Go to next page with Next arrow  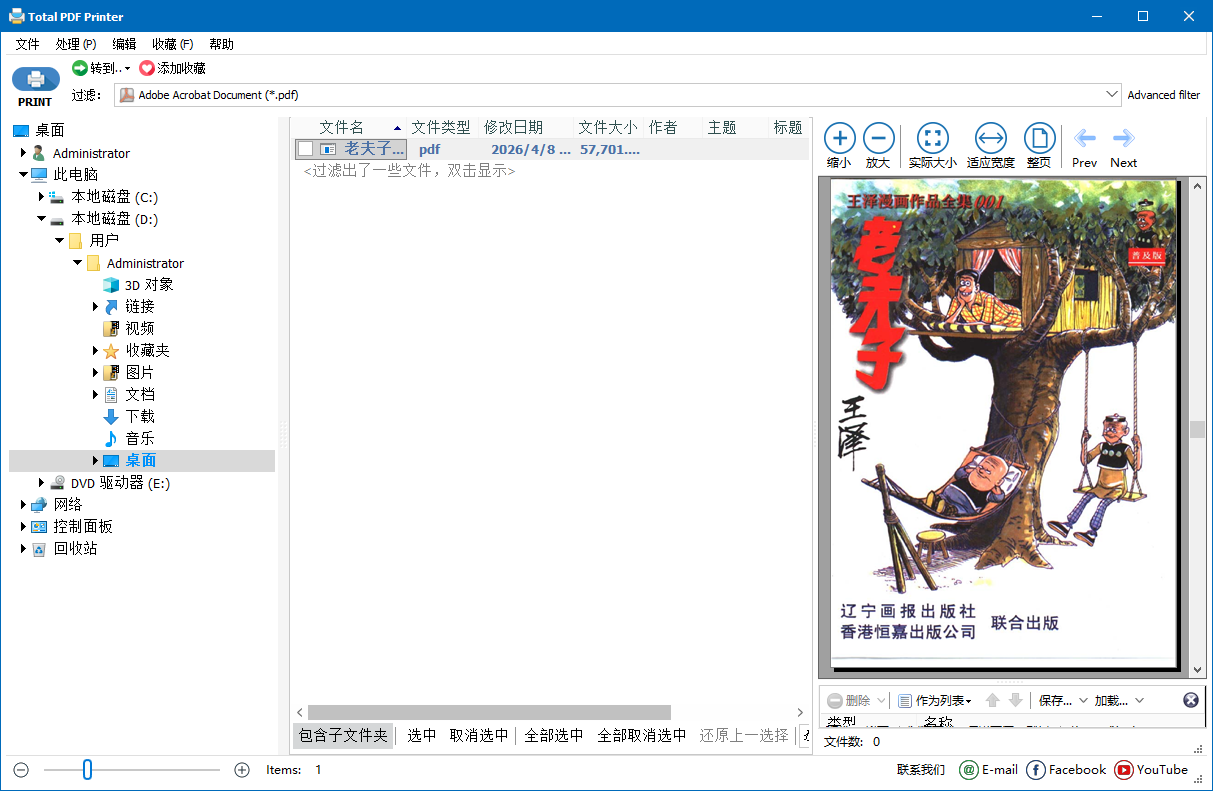pos(1123,138)
